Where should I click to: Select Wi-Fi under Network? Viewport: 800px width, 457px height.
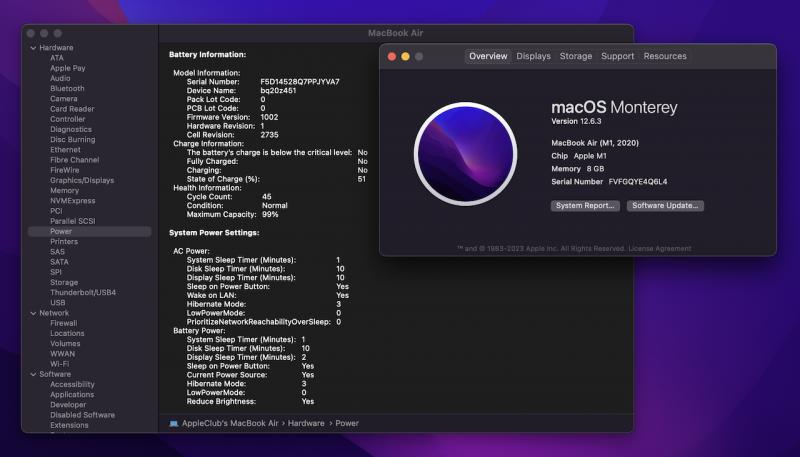pos(59,364)
